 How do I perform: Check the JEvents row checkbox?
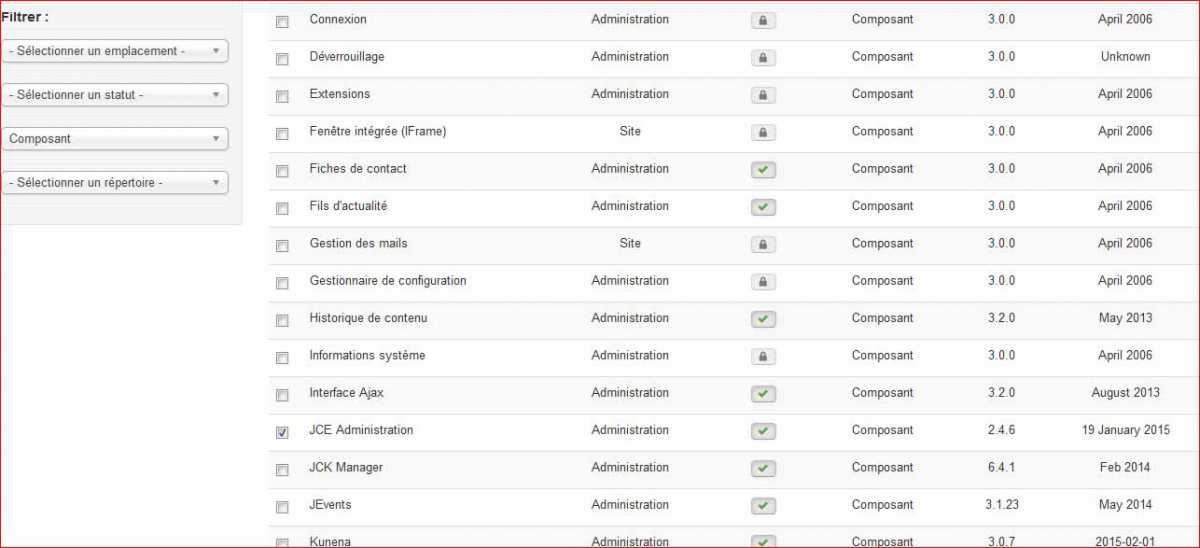point(282,507)
